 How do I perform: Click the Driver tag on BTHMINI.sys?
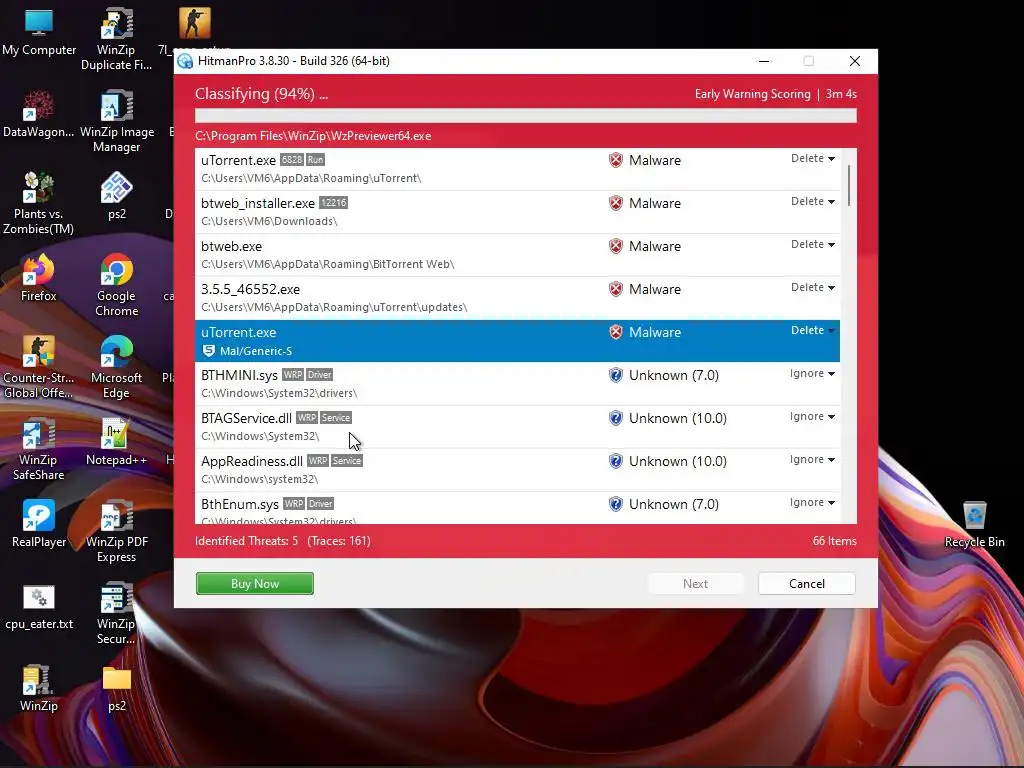[320, 375]
